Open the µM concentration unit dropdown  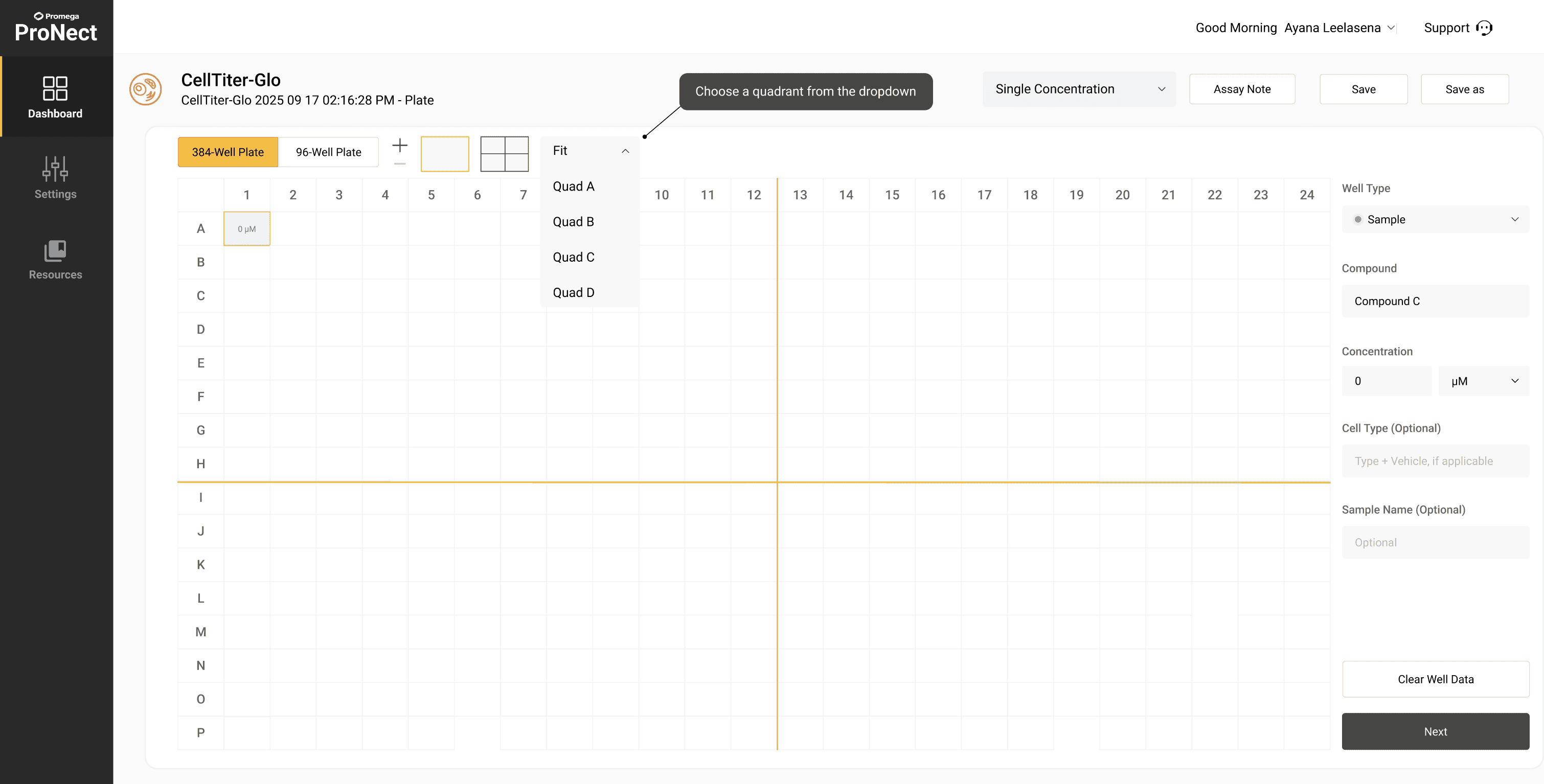(1484, 381)
